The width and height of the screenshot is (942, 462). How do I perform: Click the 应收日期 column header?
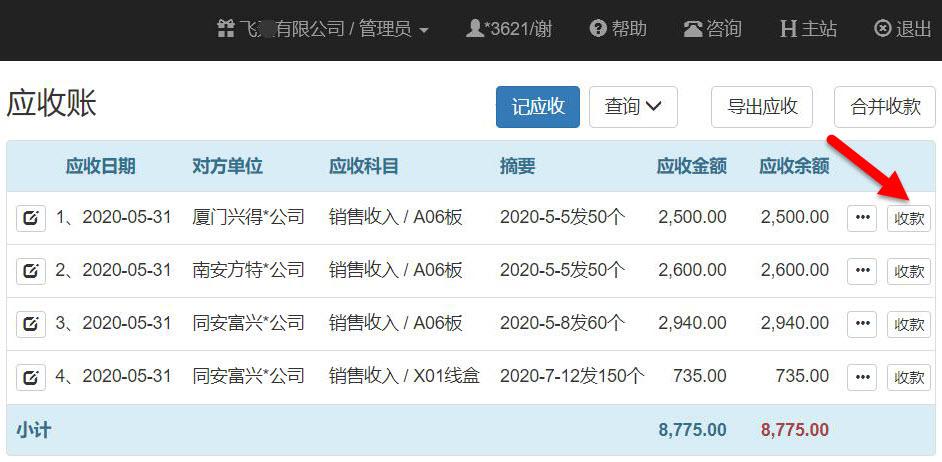[x=100, y=166]
